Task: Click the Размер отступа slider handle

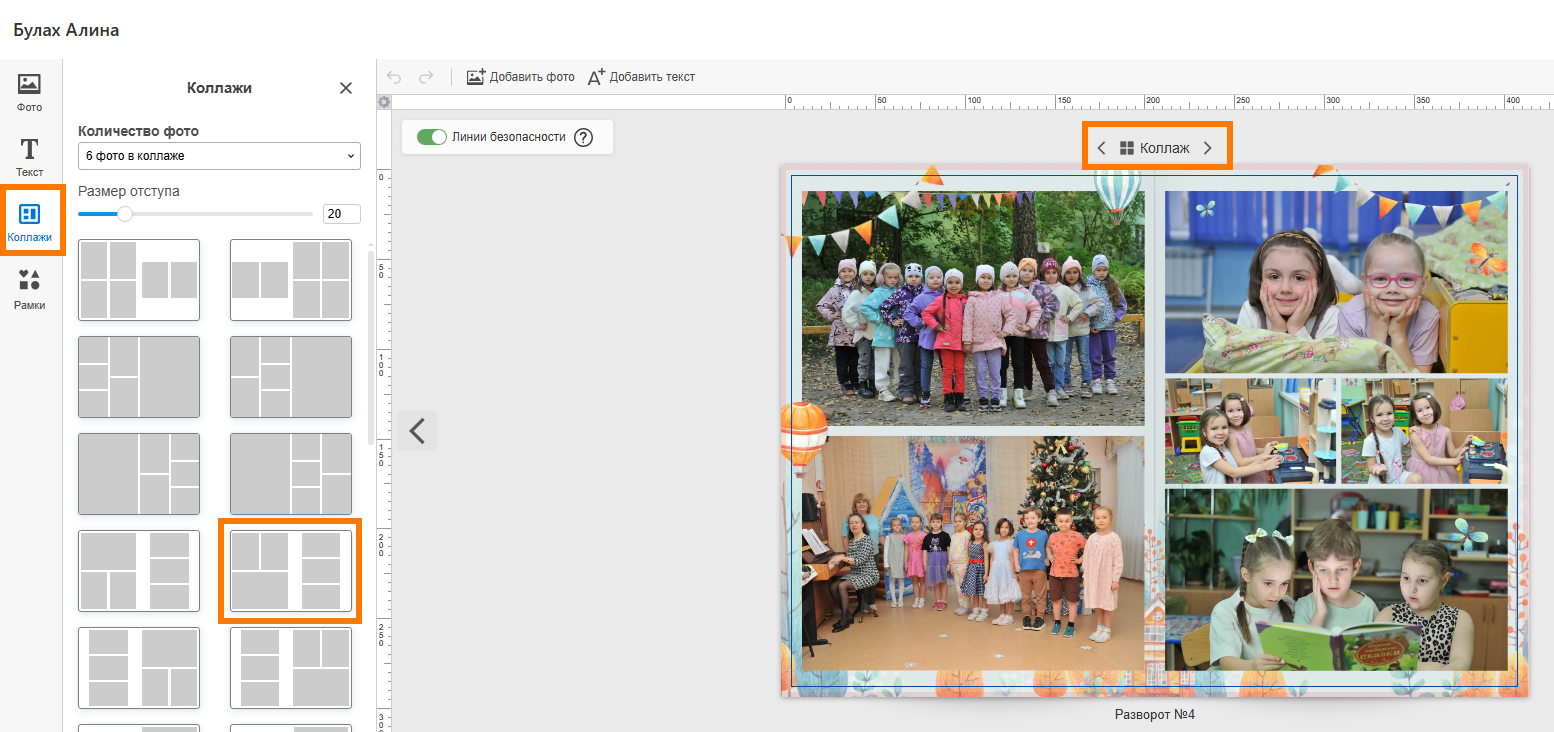Action: (125, 213)
